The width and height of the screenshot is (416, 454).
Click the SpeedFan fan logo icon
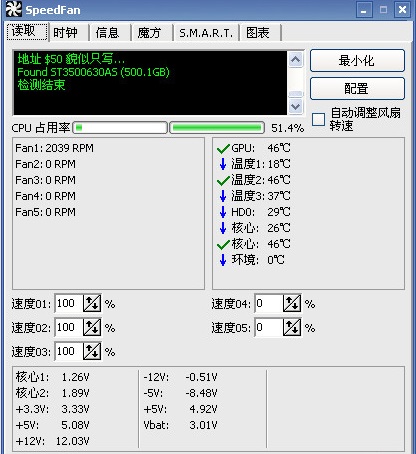[x=14, y=9]
